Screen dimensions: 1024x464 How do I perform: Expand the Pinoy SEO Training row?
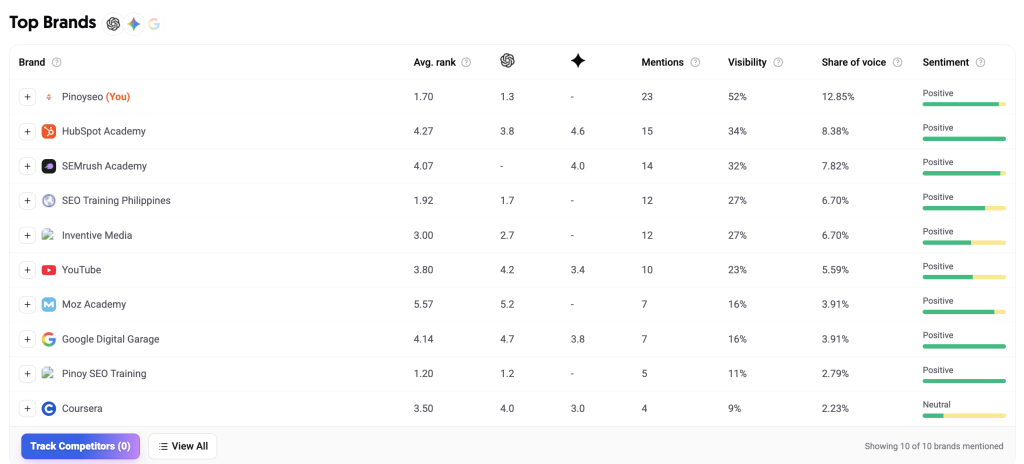27,374
